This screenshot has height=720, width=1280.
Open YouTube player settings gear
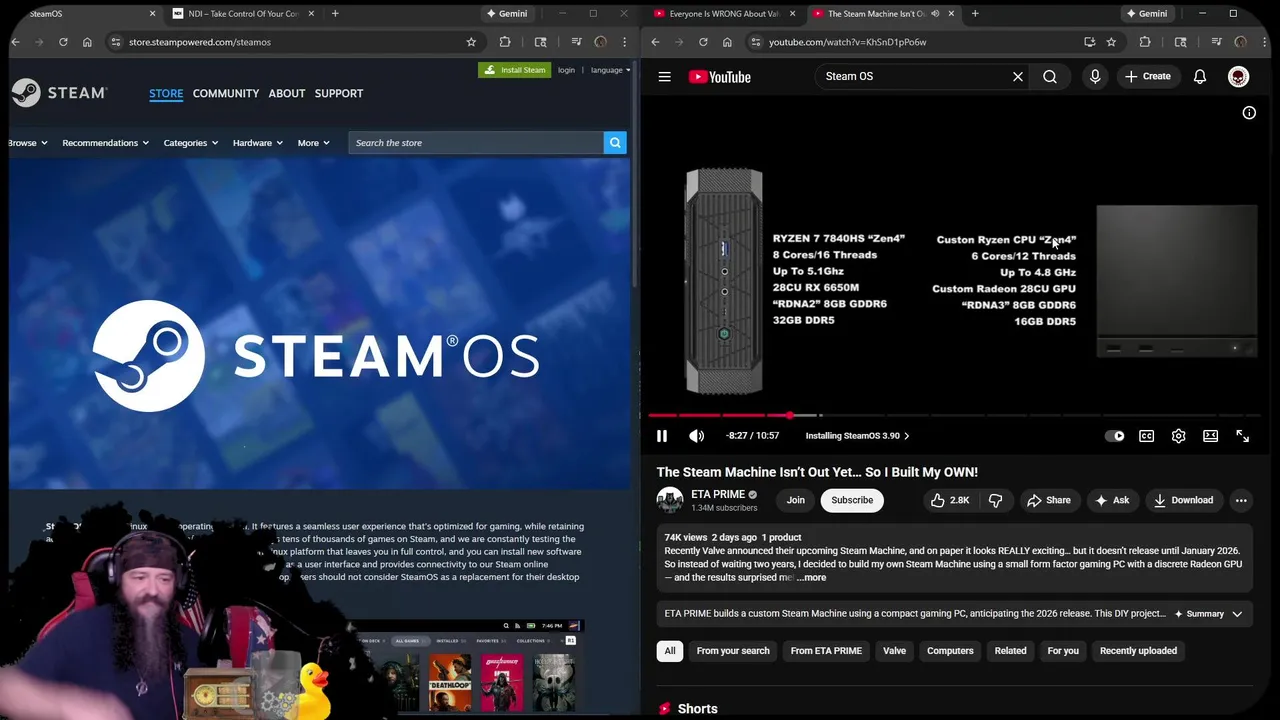[1178, 436]
